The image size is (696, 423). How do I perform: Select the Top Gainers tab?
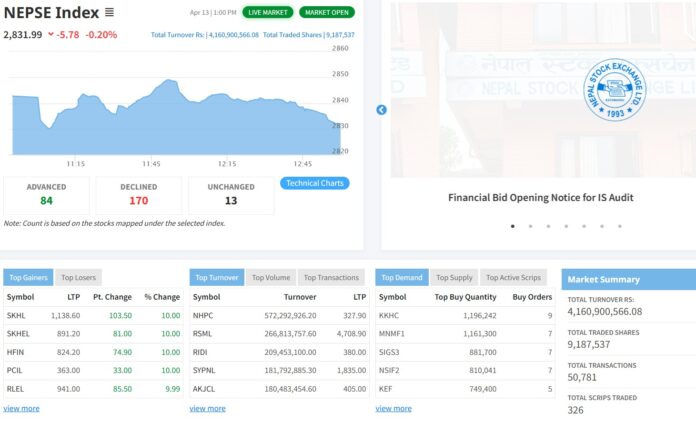pos(28,277)
